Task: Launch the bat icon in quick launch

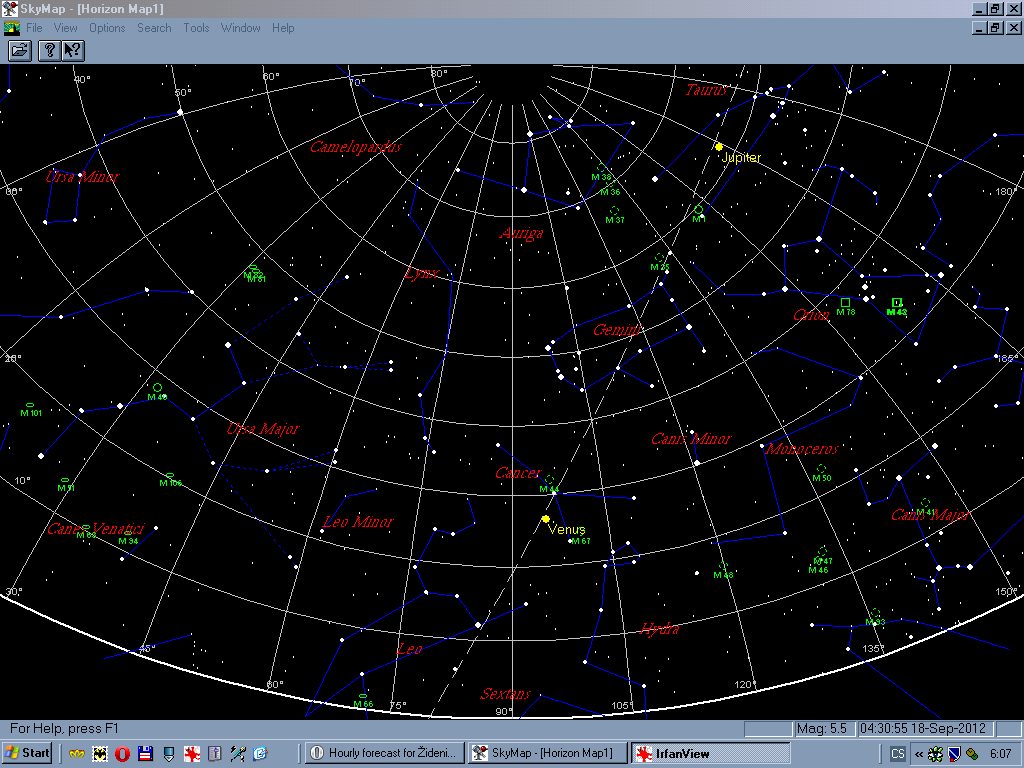Action: pyautogui.click(x=99, y=754)
